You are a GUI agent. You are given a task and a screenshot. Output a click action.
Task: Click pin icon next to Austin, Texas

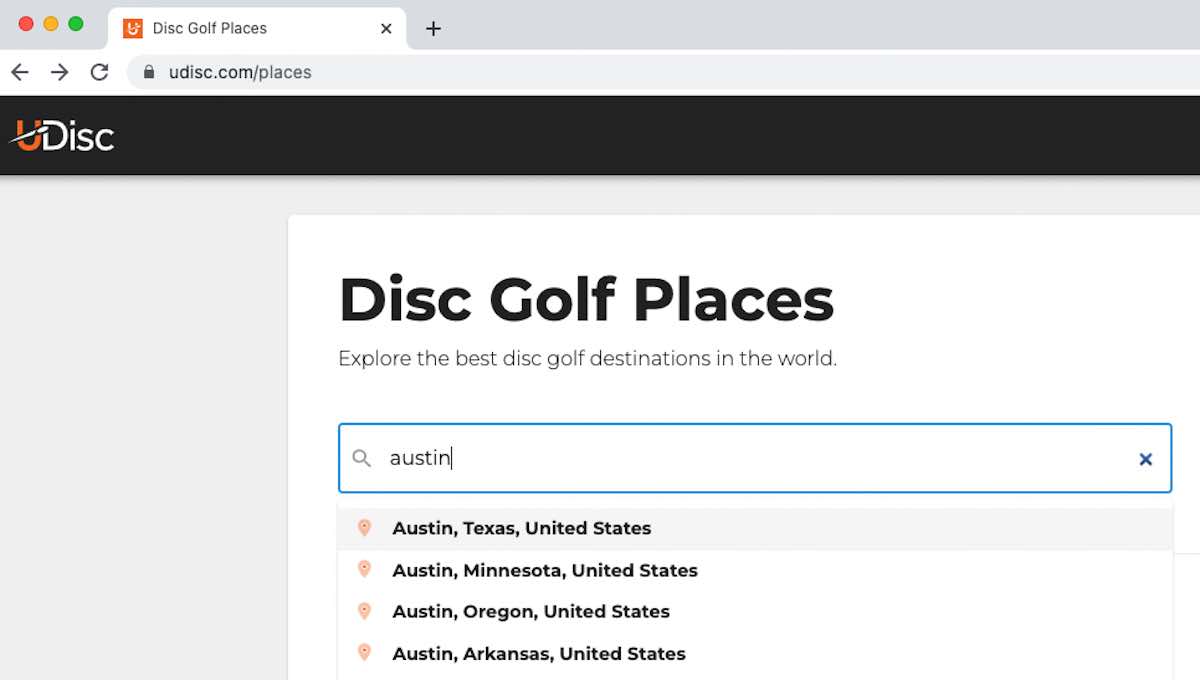coord(365,528)
